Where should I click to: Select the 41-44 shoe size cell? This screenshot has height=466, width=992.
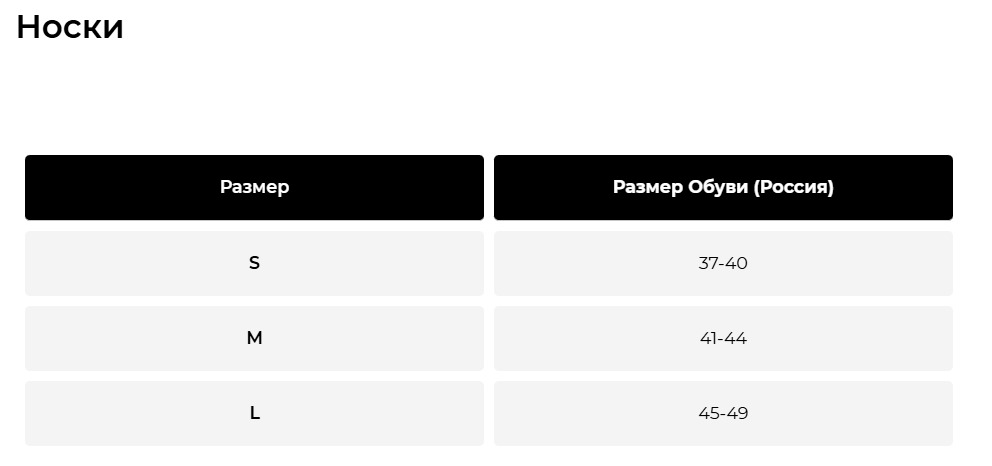pos(723,338)
